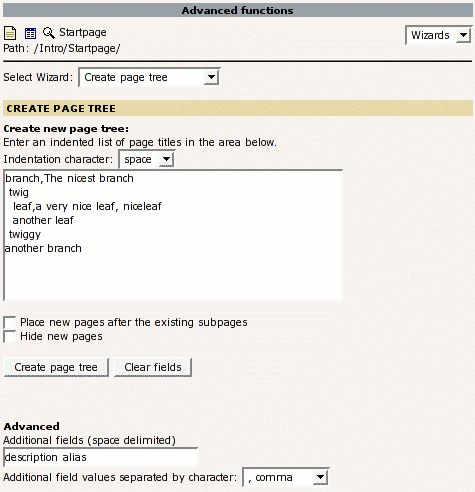Open the field value separator comma dropdown
Image resolution: width=475 pixels, height=492 pixels.
pos(286,477)
